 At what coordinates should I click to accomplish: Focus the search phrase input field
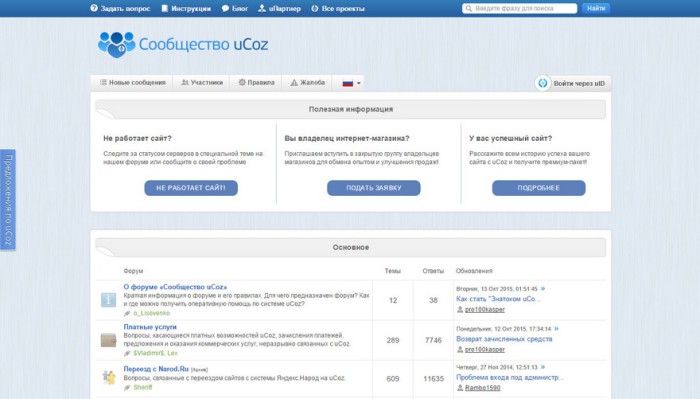(520, 8)
